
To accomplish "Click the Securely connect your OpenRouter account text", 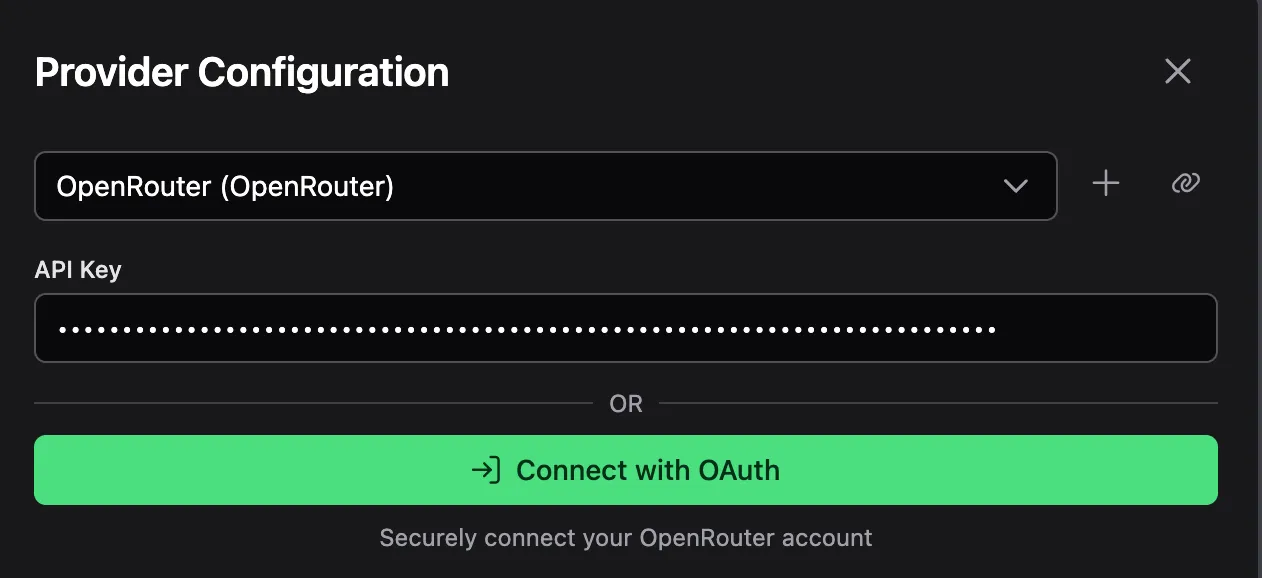I will [626, 538].
